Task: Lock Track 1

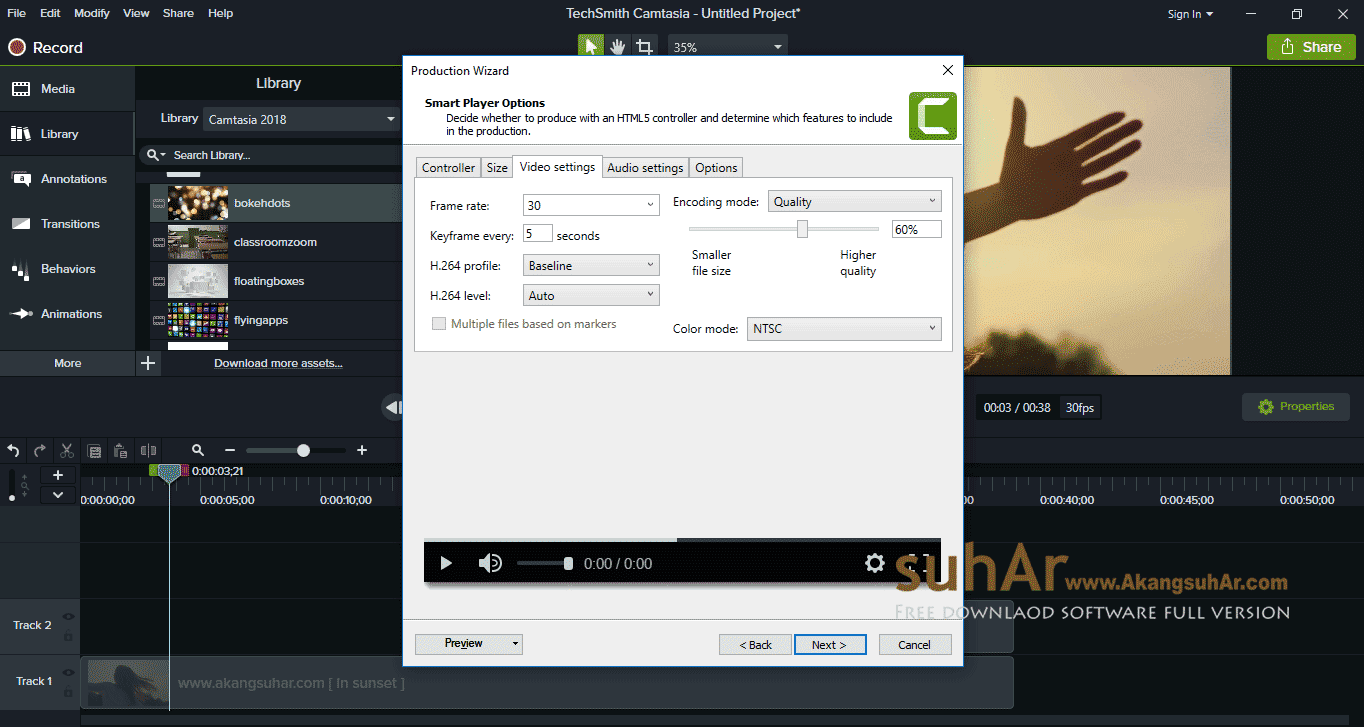Action: point(68,692)
